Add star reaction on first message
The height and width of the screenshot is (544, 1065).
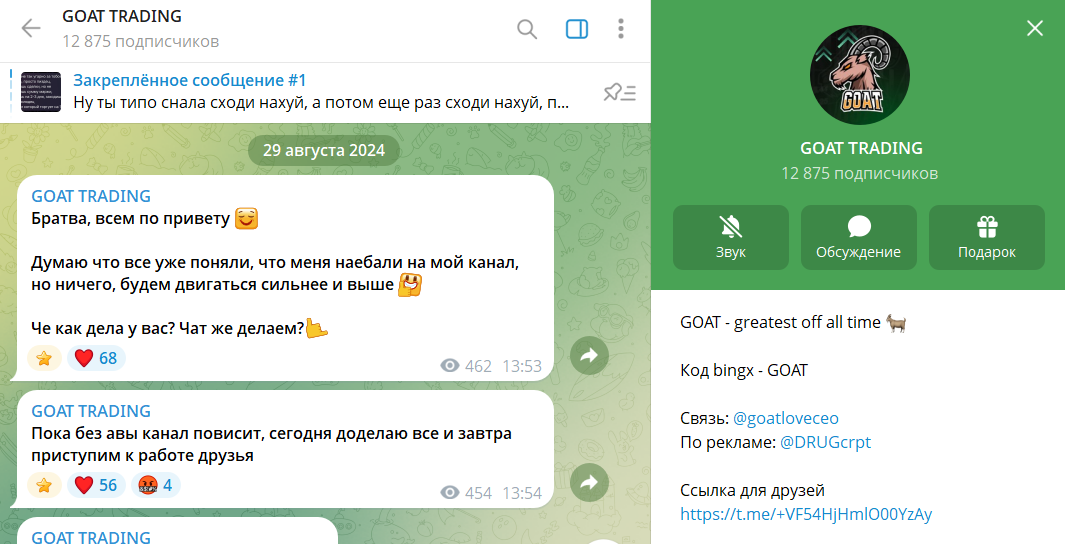[44, 358]
